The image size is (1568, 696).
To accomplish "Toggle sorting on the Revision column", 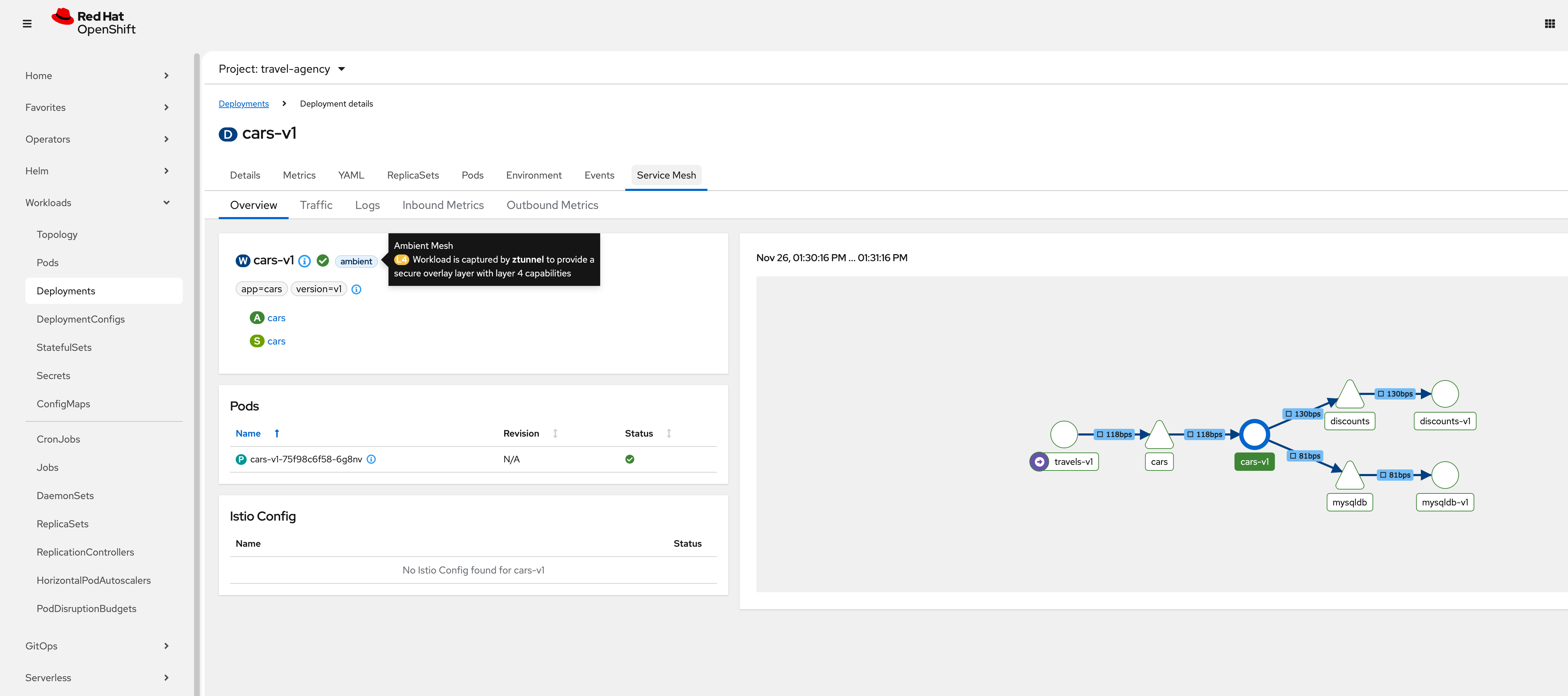I will (x=555, y=433).
